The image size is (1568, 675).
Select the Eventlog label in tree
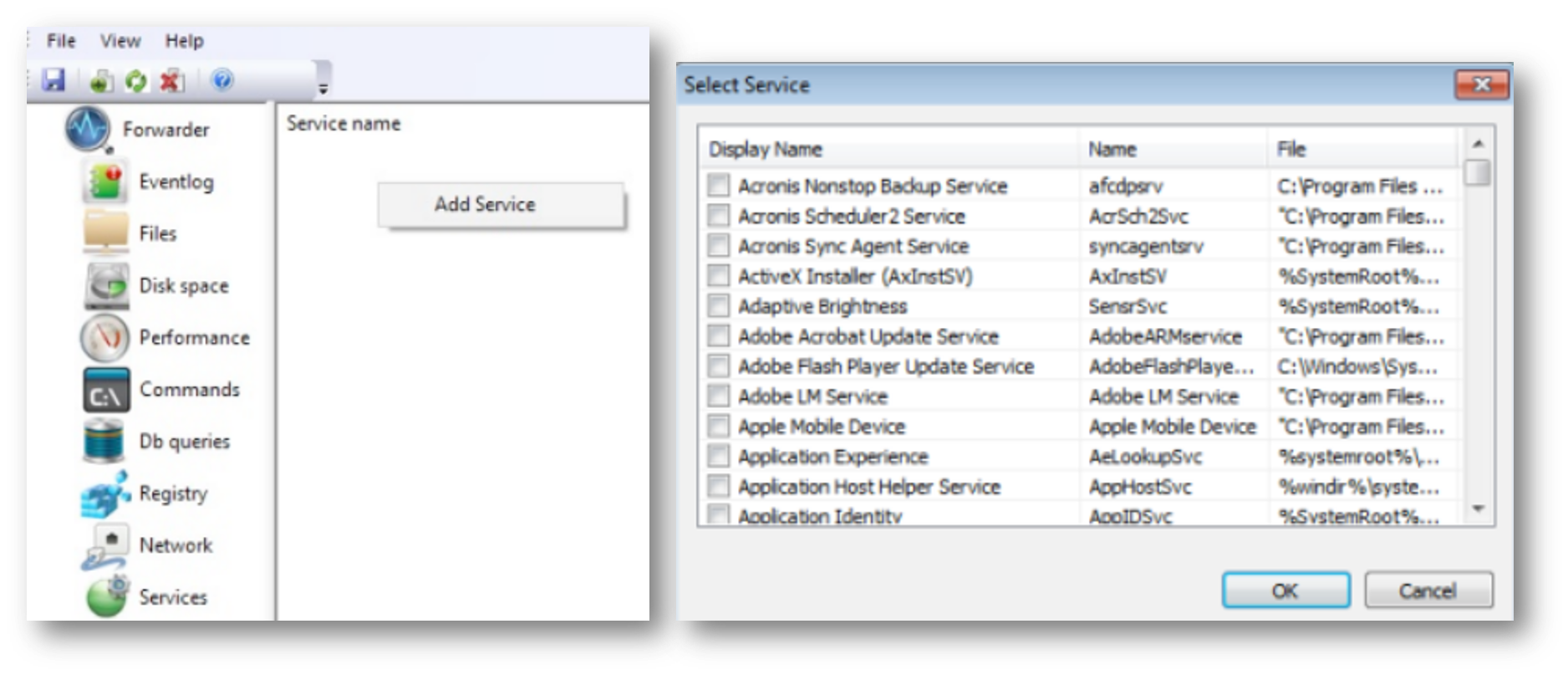click(x=176, y=182)
